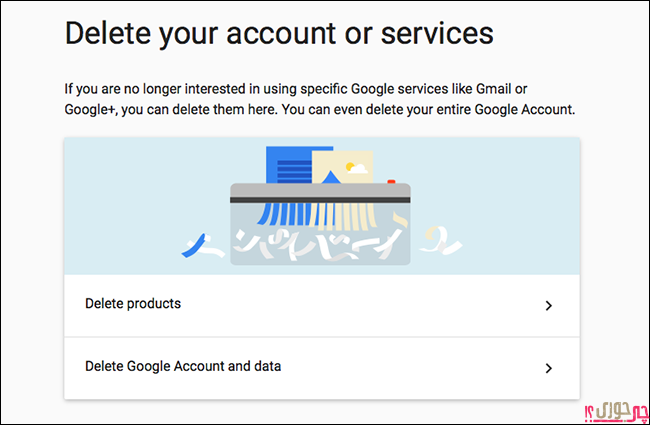
Task: Click the word Gmail in the description
Action: click(x=493, y=89)
